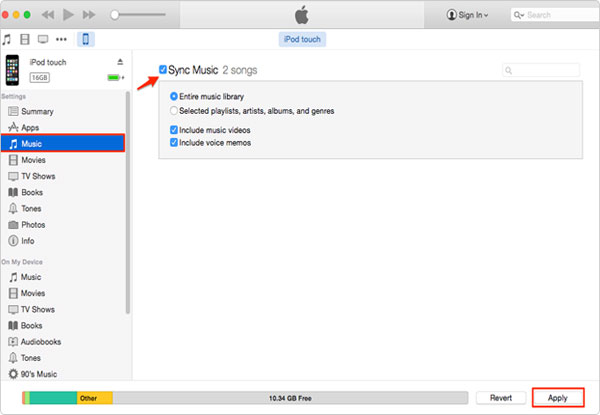Click the battery status indicator
The width and height of the screenshot is (600, 415).
pos(116,78)
